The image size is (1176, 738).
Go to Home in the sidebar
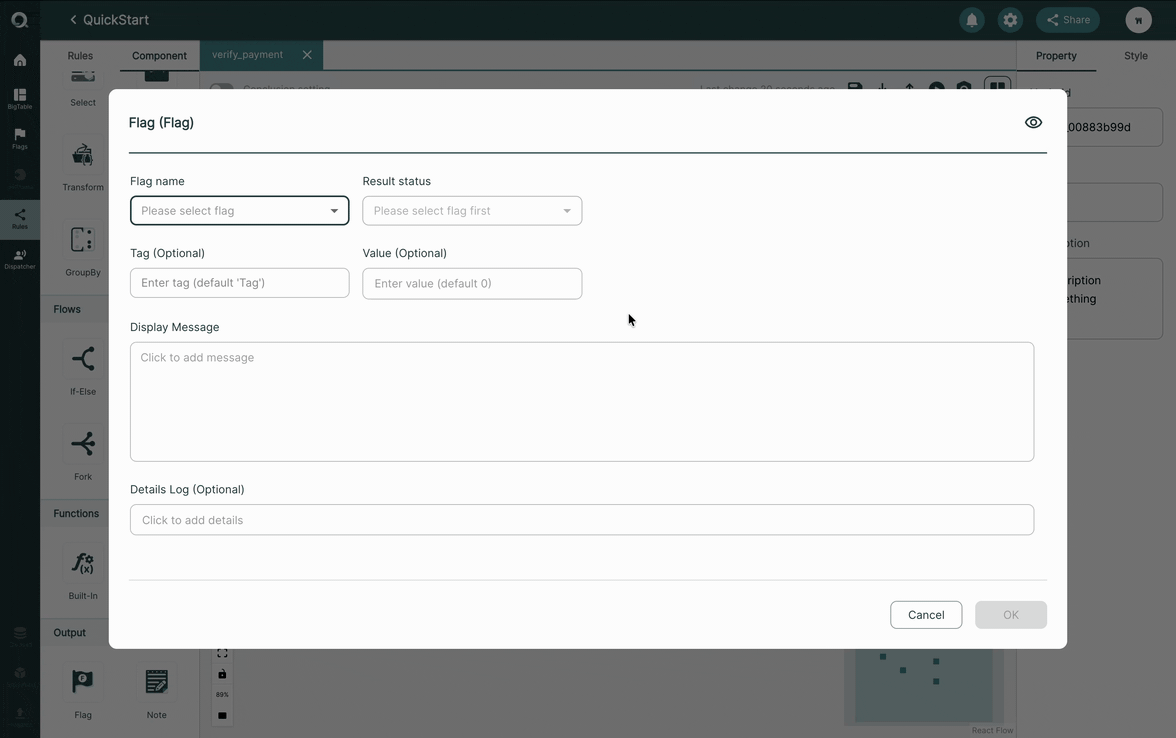(x=20, y=60)
